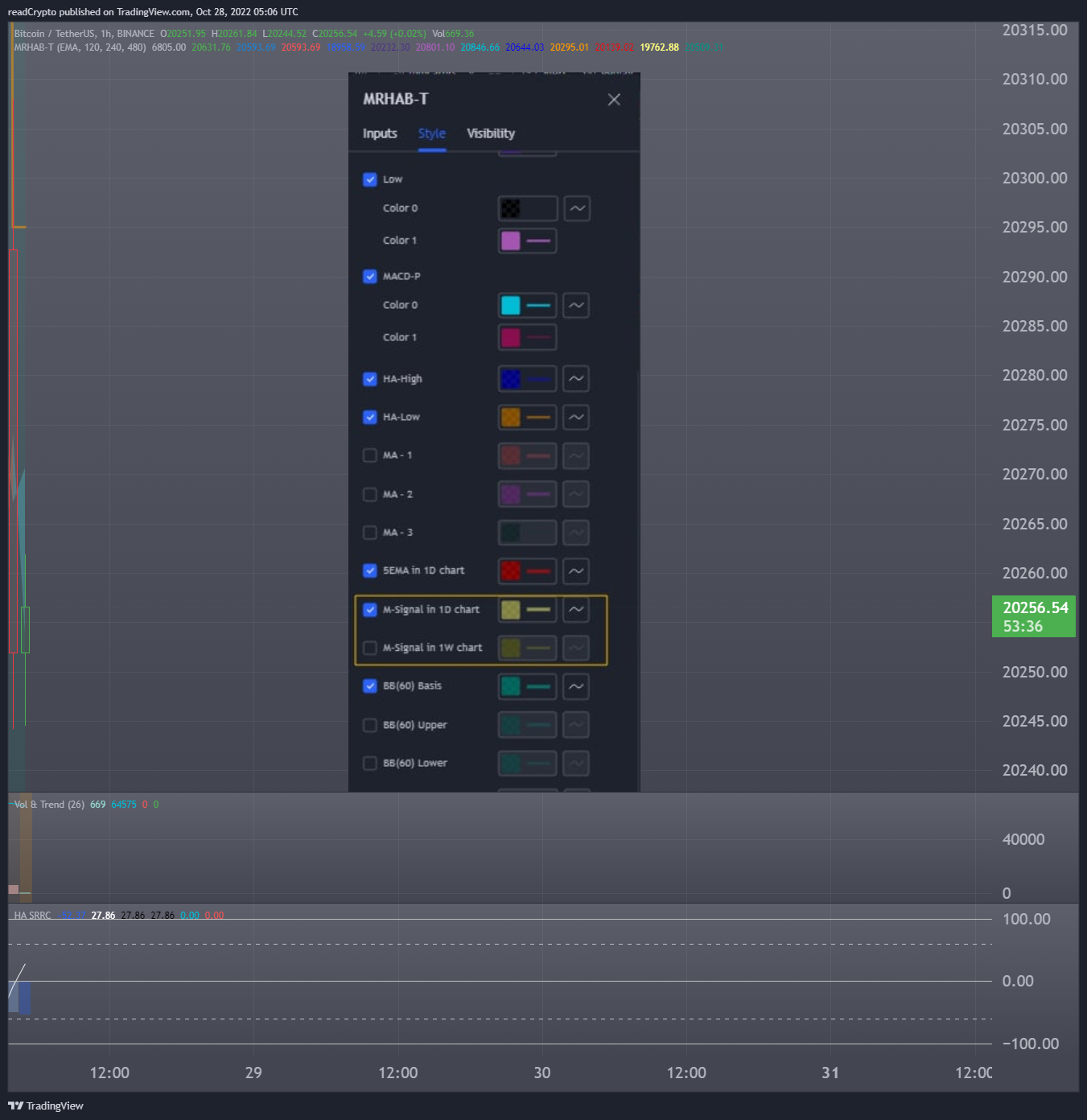Enable the MA - 2 checkbox

[x=370, y=494]
